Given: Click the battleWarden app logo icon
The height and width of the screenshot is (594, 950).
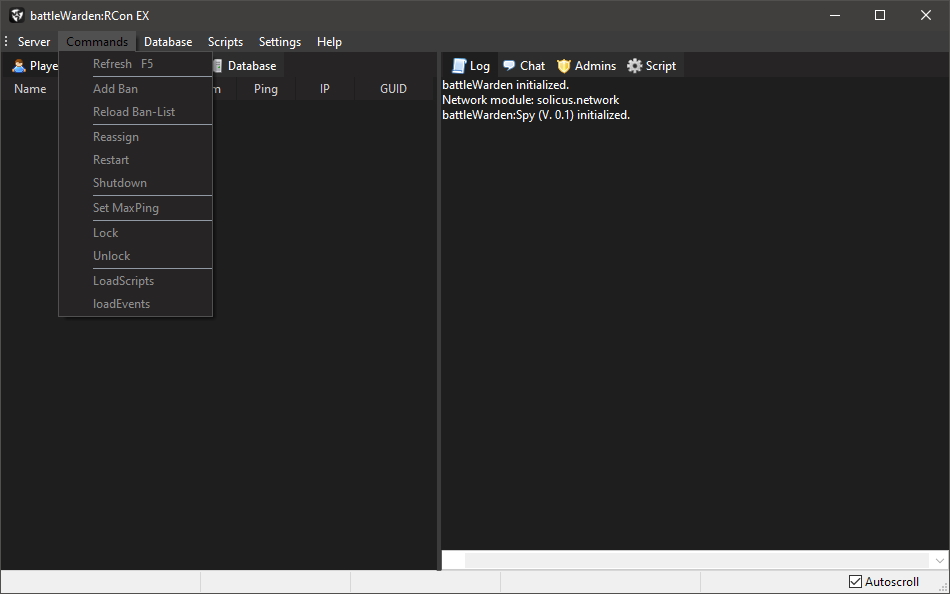Looking at the screenshot, I should click(x=17, y=15).
